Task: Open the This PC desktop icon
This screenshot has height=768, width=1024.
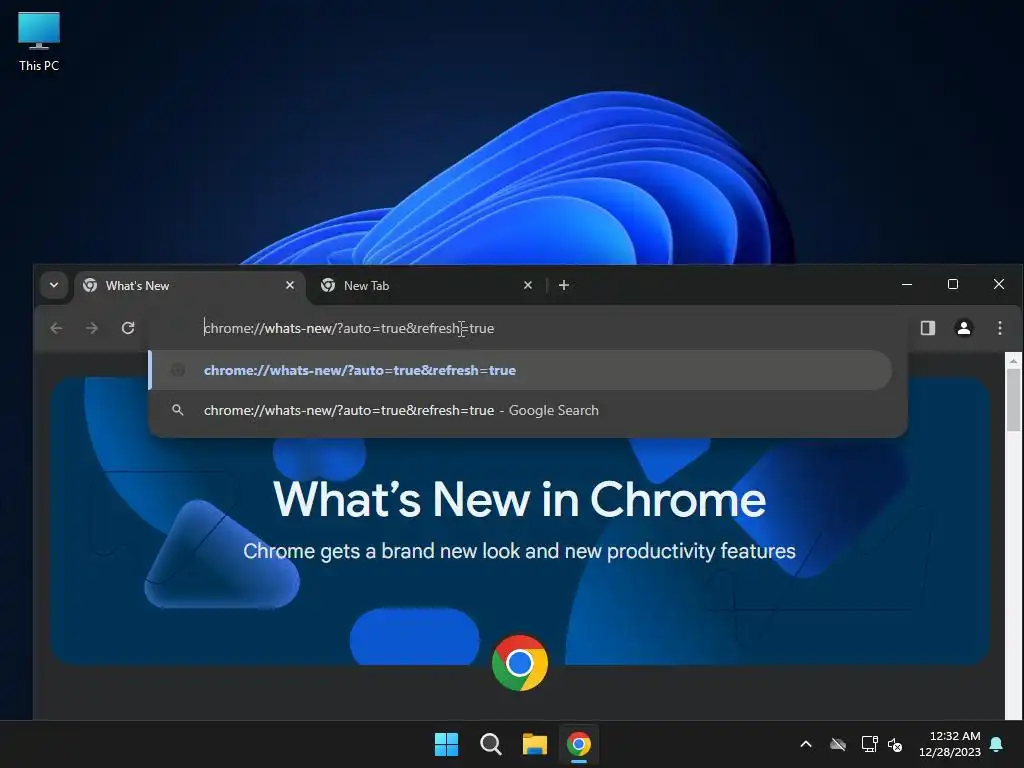Action: pyautogui.click(x=39, y=42)
